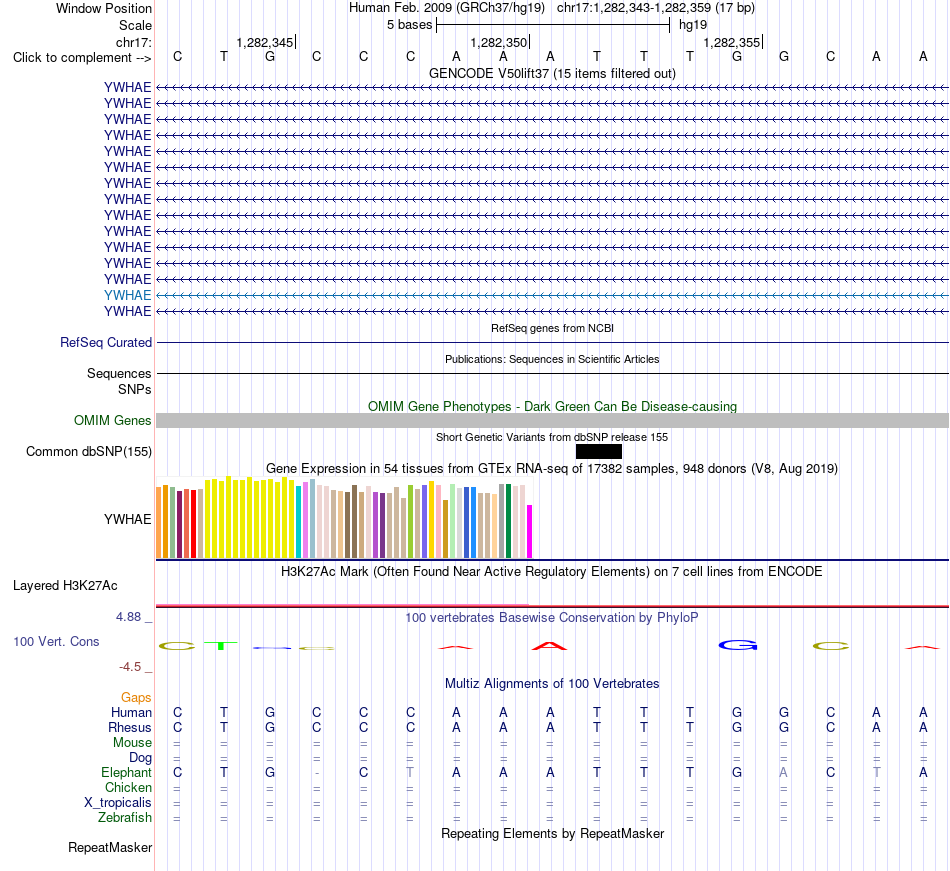
Task: Click the '100 vertebrates Basewise Conservation by PhyloP' title
Action: pyautogui.click(x=552, y=618)
